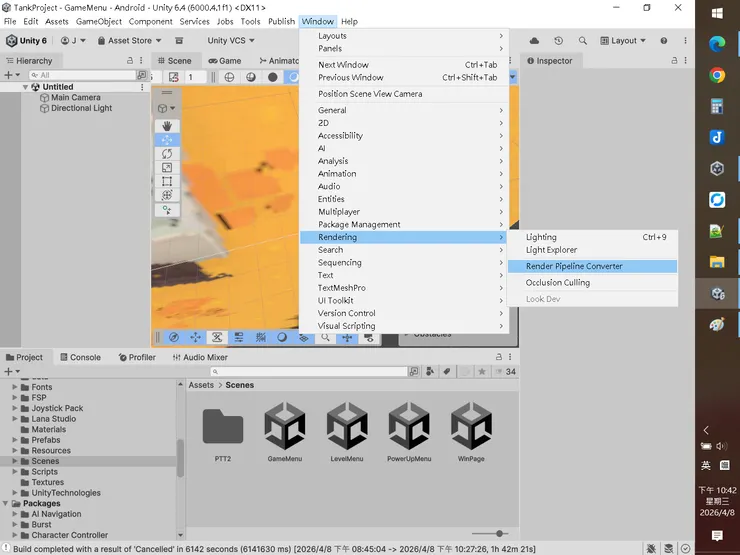Select the Scale tool in Scene overlay
This screenshot has height=555, width=740.
click(167, 168)
